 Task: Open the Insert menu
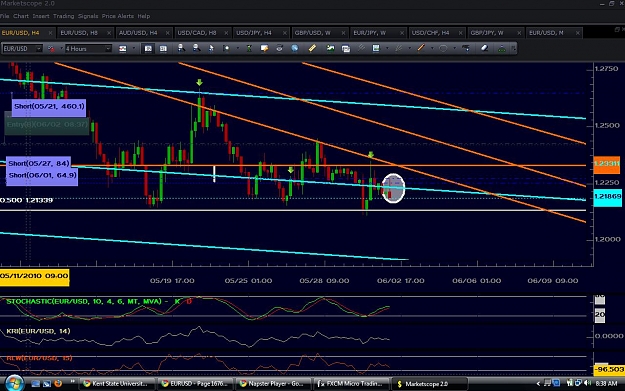(x=41, y=16)
